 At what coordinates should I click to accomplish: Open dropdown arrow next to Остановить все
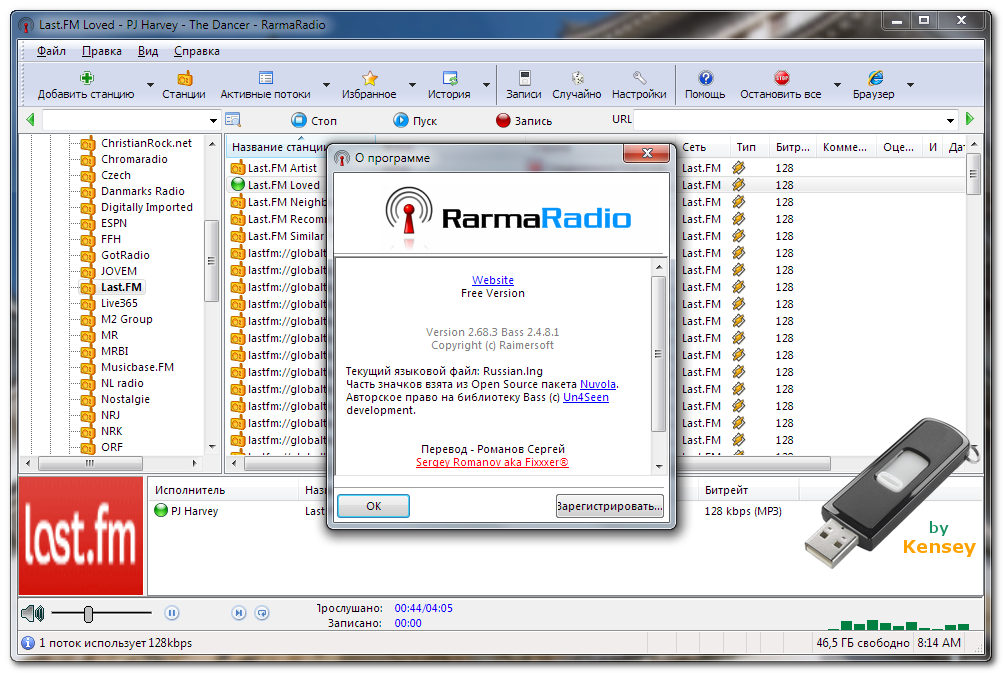coord(837,85)
